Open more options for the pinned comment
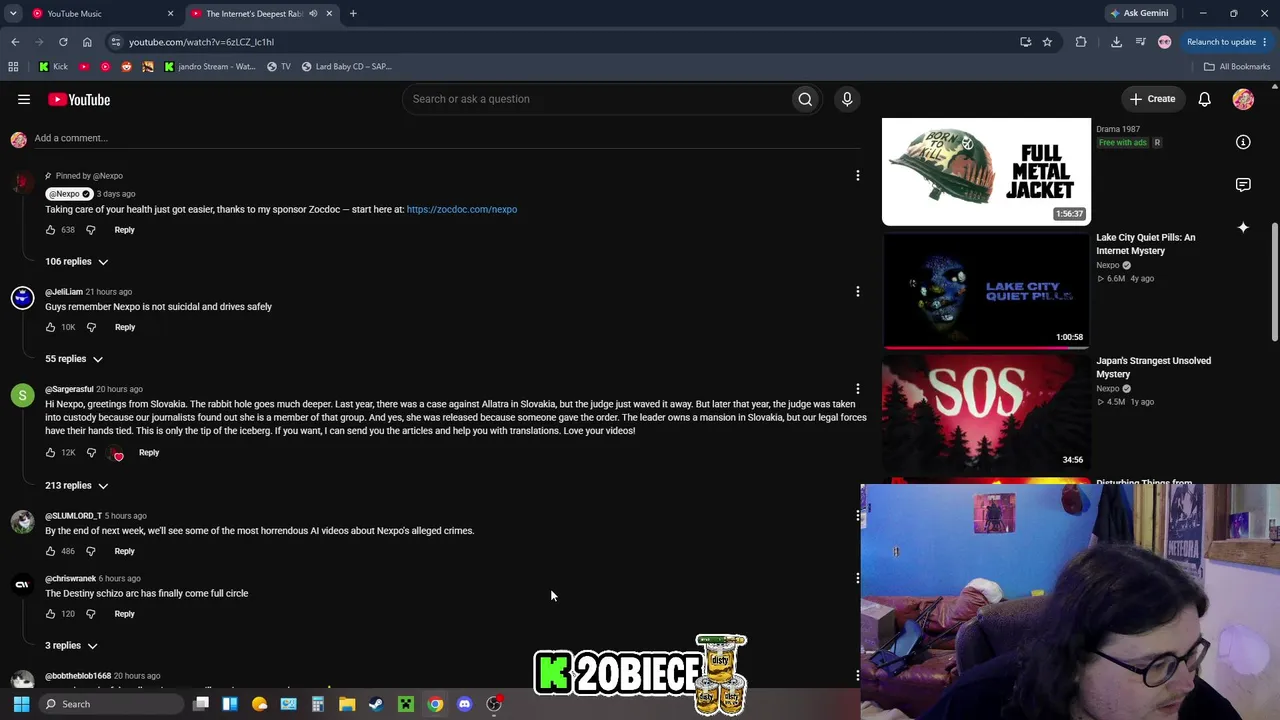The width and height of the screenshot is (1280, 720). (857, 176)
